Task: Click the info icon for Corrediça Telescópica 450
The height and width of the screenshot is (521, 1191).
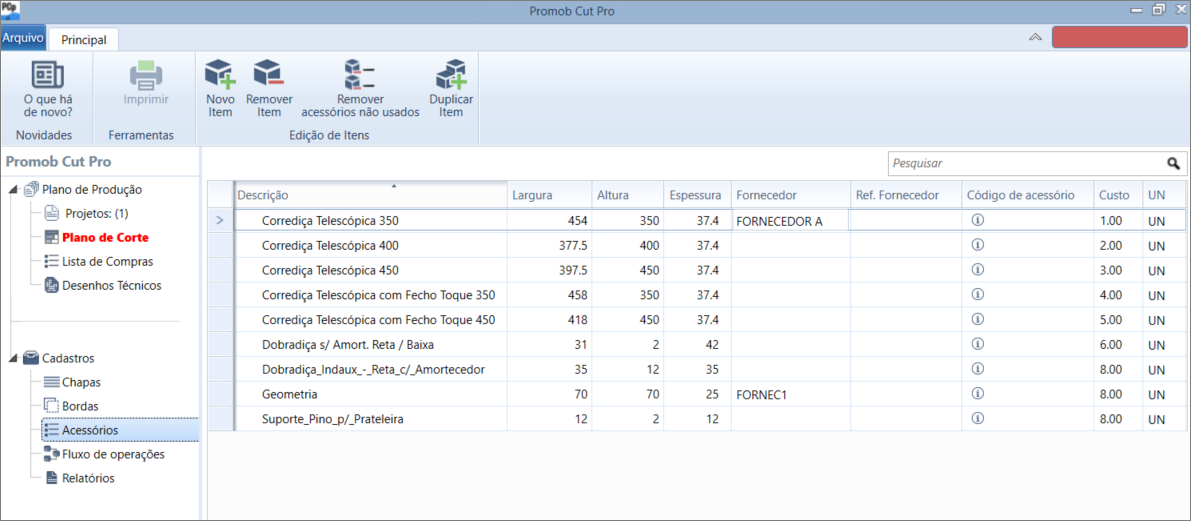Action: (978, 270)
